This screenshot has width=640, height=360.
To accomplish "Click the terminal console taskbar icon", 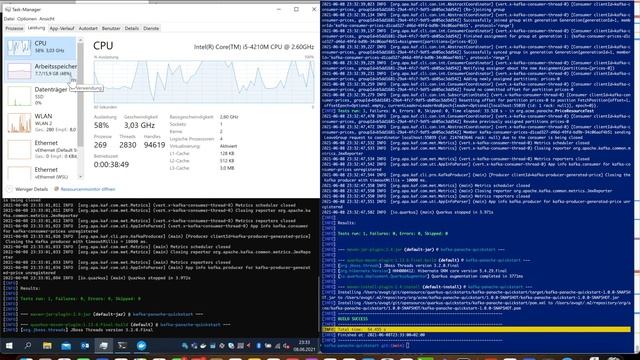I will click(x=122, y=346).
